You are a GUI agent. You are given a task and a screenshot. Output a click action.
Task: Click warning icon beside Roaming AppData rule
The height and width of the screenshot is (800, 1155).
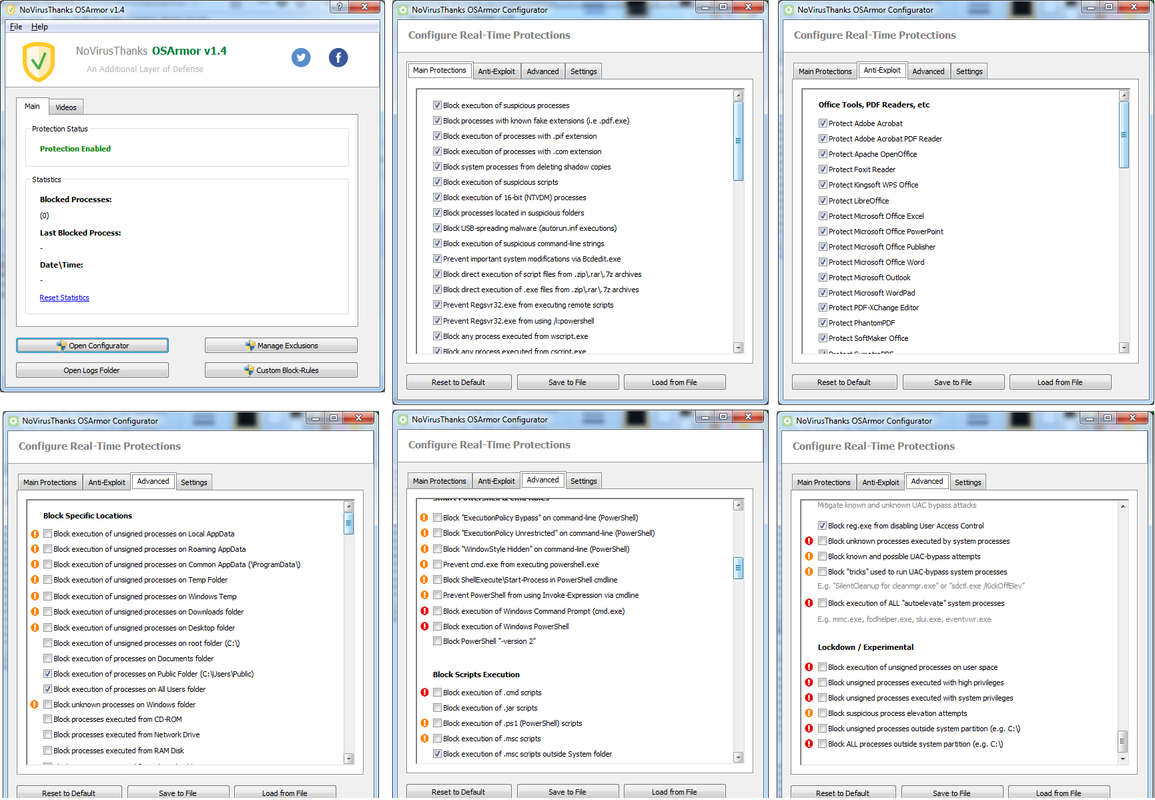[x=35, y=550]
